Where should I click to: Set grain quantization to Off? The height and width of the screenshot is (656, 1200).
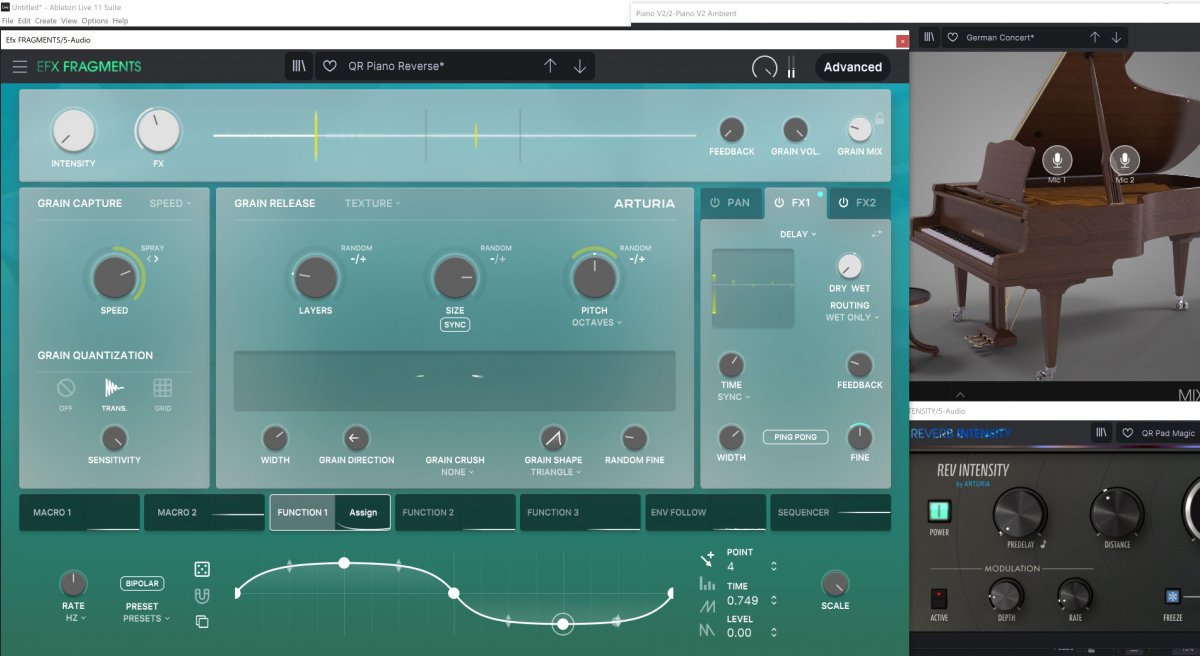click(x=66, y=388)
